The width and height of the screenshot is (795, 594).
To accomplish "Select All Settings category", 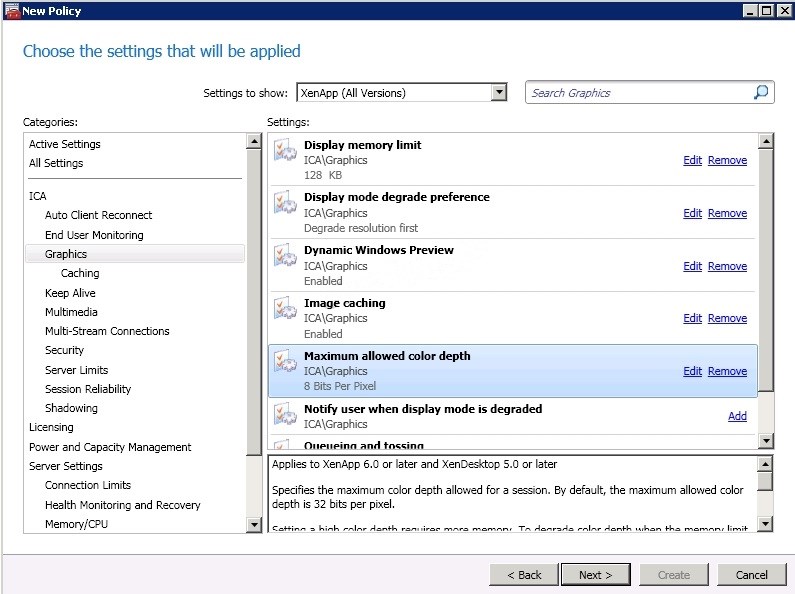I will tap(56, 163).
